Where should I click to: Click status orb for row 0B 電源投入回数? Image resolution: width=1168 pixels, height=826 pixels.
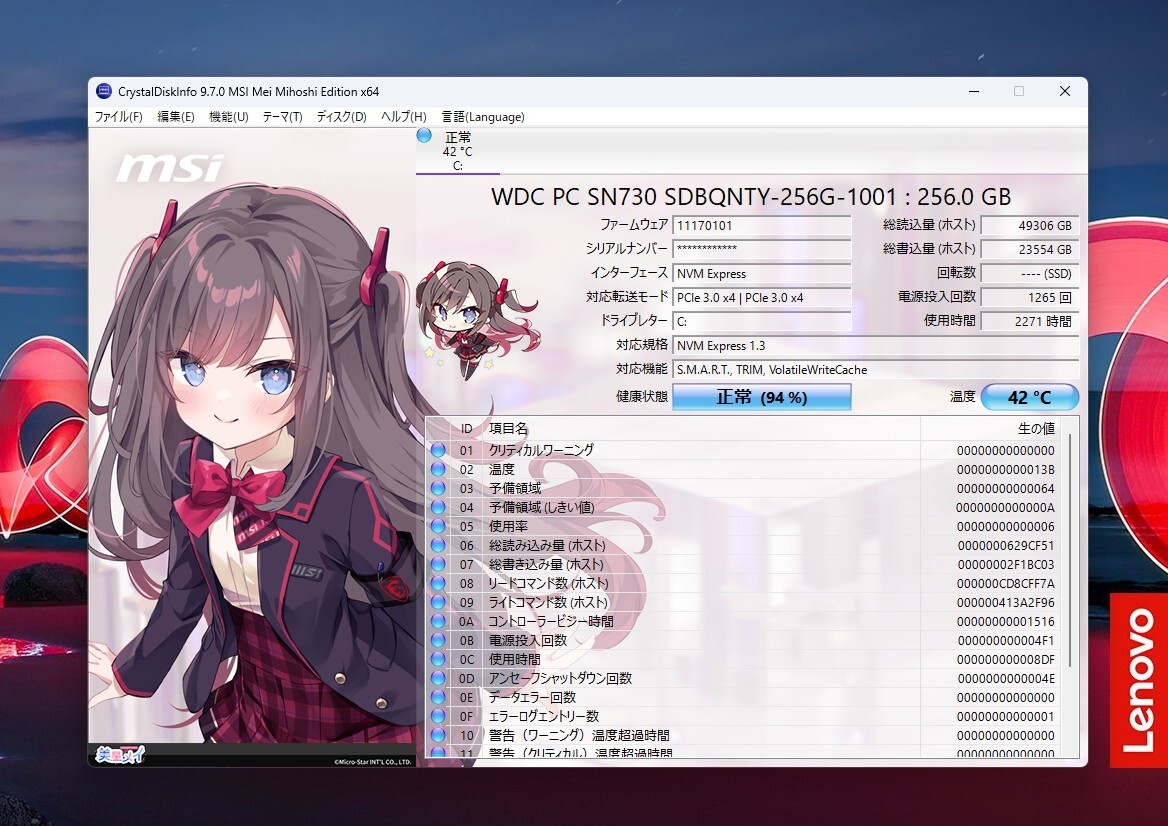438,640
